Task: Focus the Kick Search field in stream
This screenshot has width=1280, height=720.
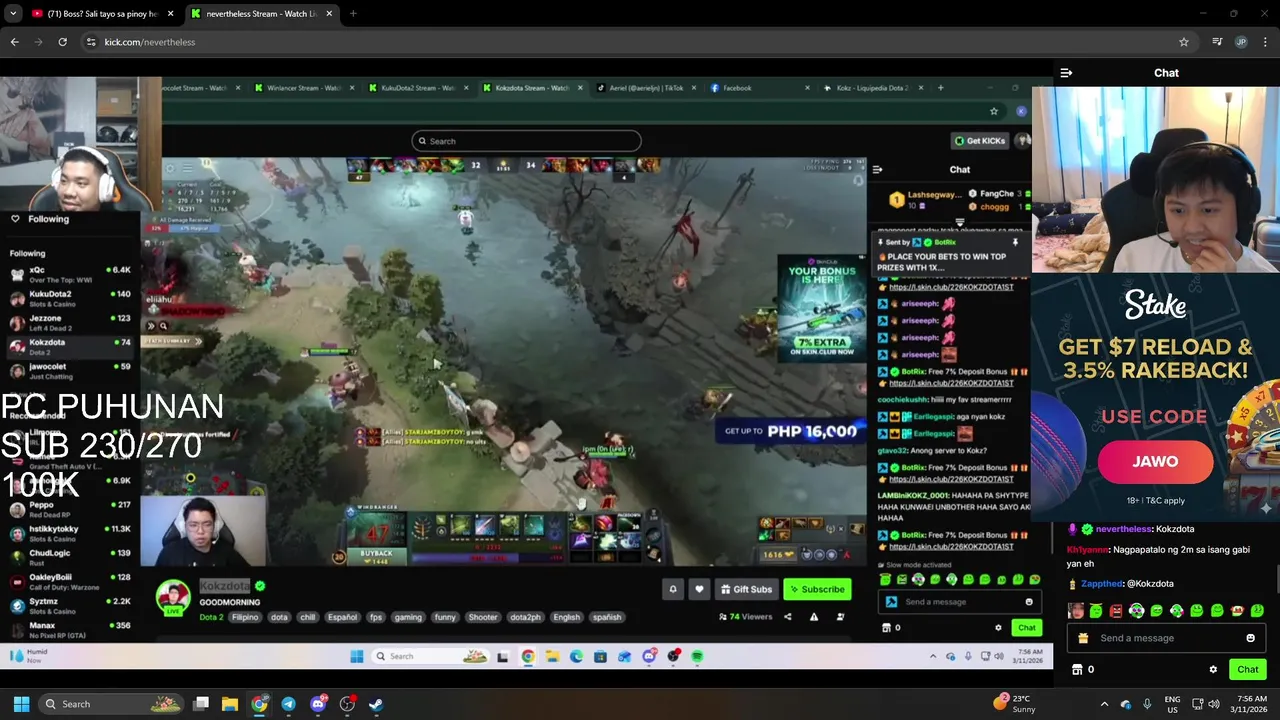Action: tap(526, 141)
